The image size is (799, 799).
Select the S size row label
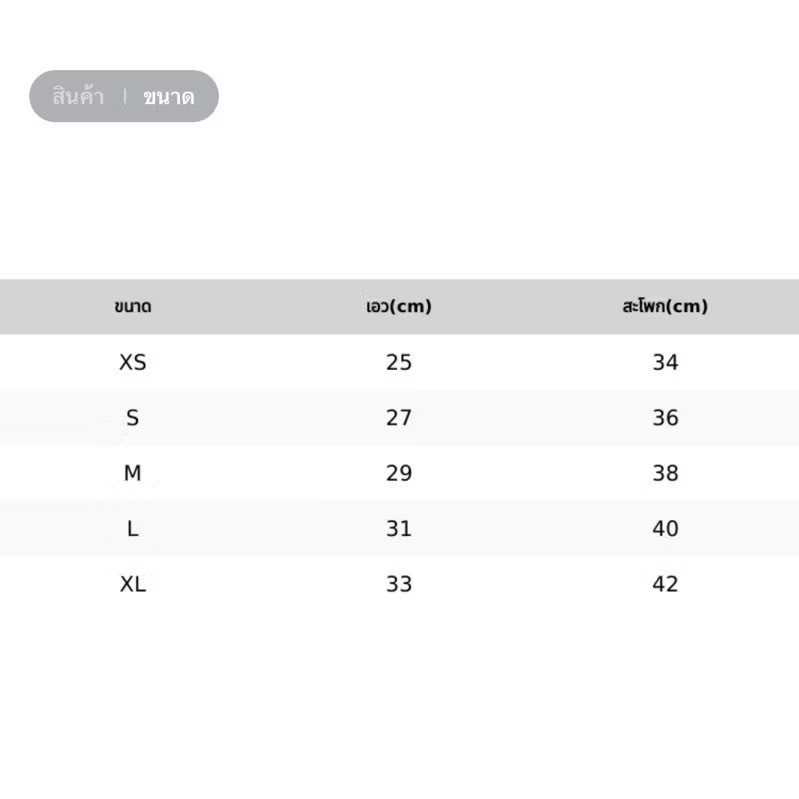tap(132, 418)
